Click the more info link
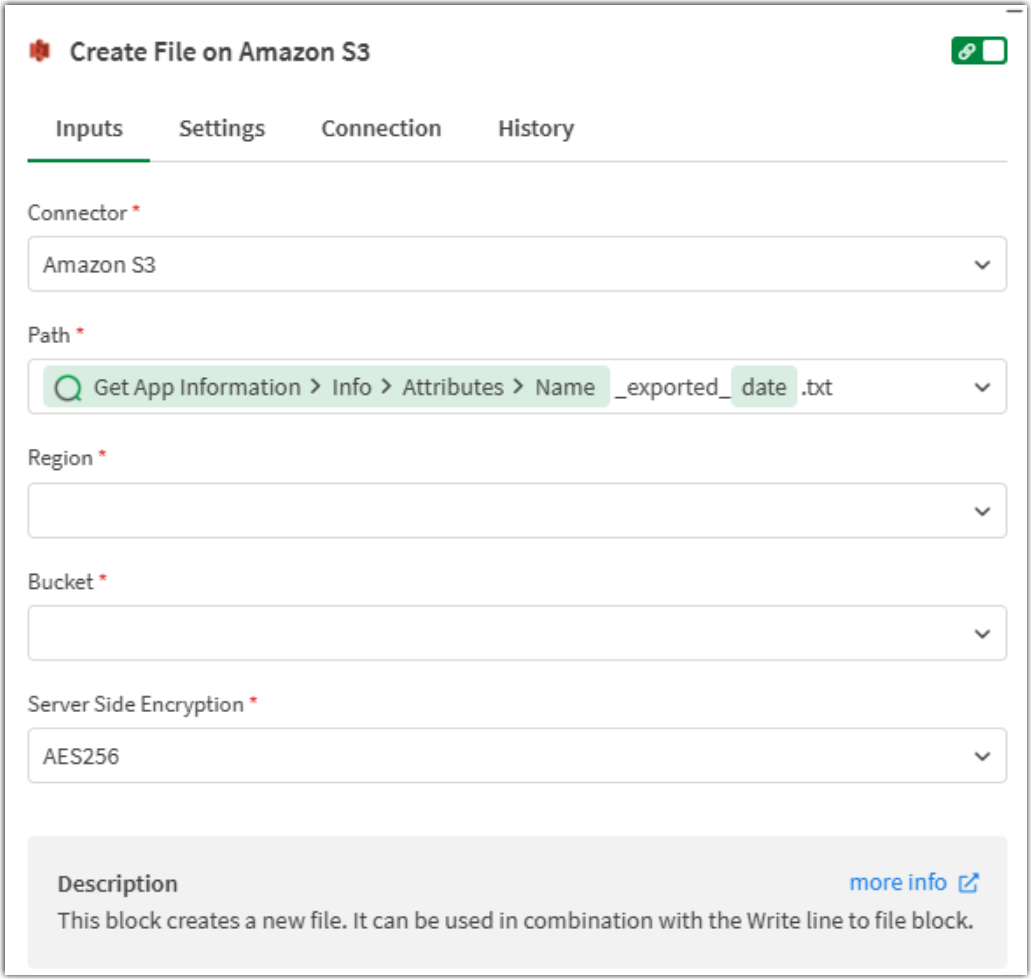This screenshot has width=1032, height=980. [900, 882]
